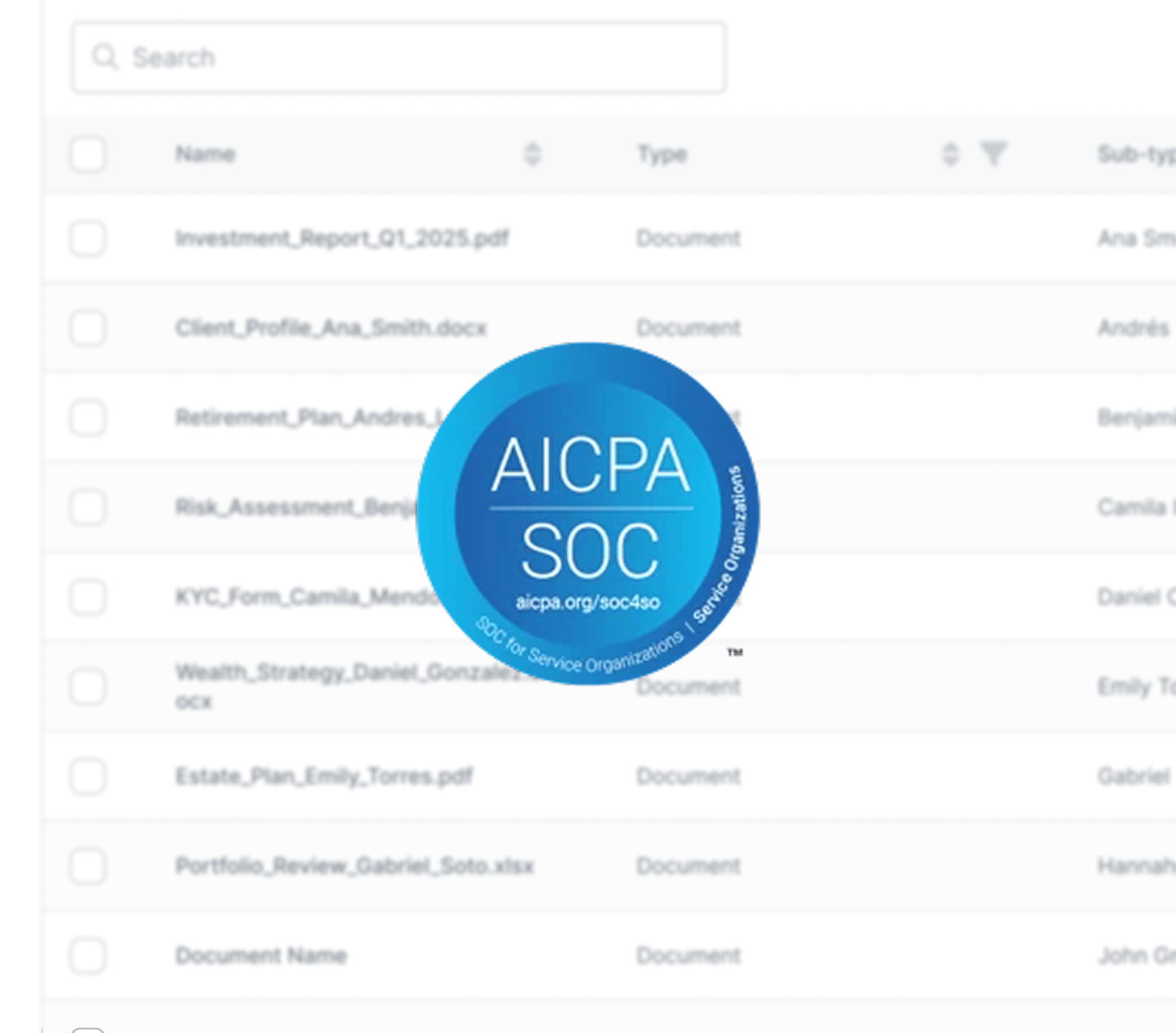Click the Andrés cell in Client_Profile row
The height and width of the screenshot is (1033, 1176).
coord(1133,328)
